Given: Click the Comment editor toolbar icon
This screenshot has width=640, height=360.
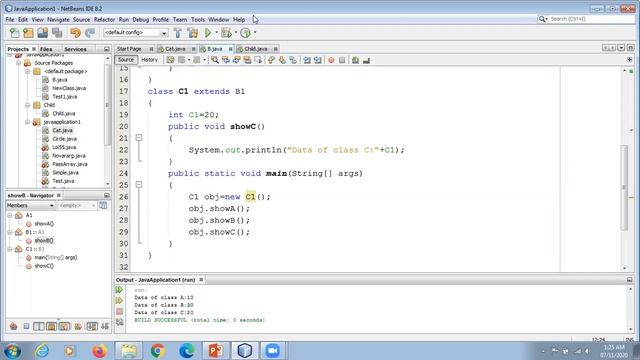Looking at the screenshot, I should point(356,60).
